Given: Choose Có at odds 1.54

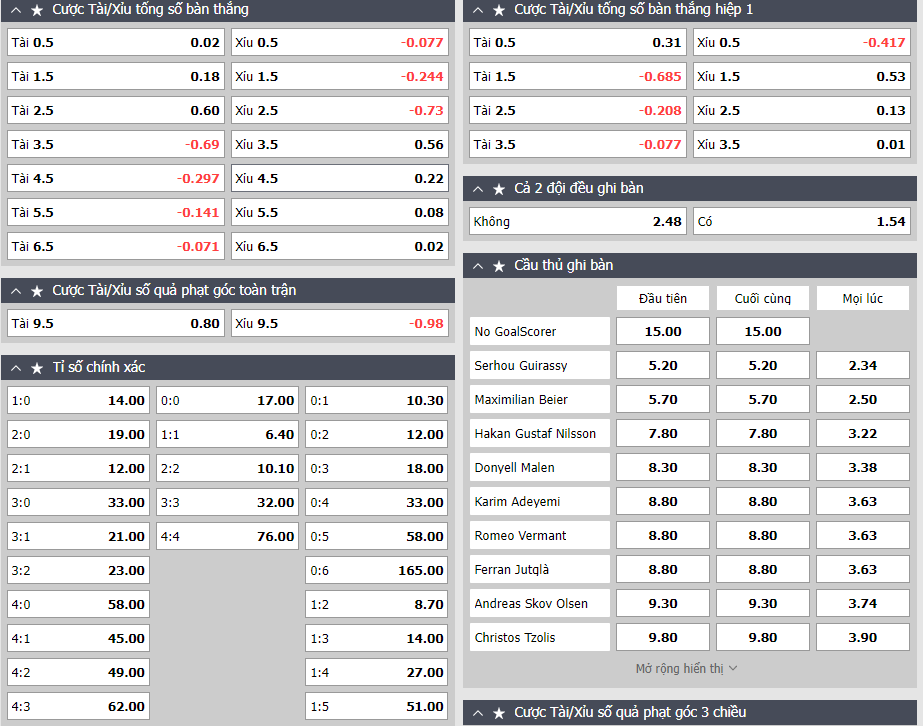Looking at the screenshot, I should [x=802, y=222].
